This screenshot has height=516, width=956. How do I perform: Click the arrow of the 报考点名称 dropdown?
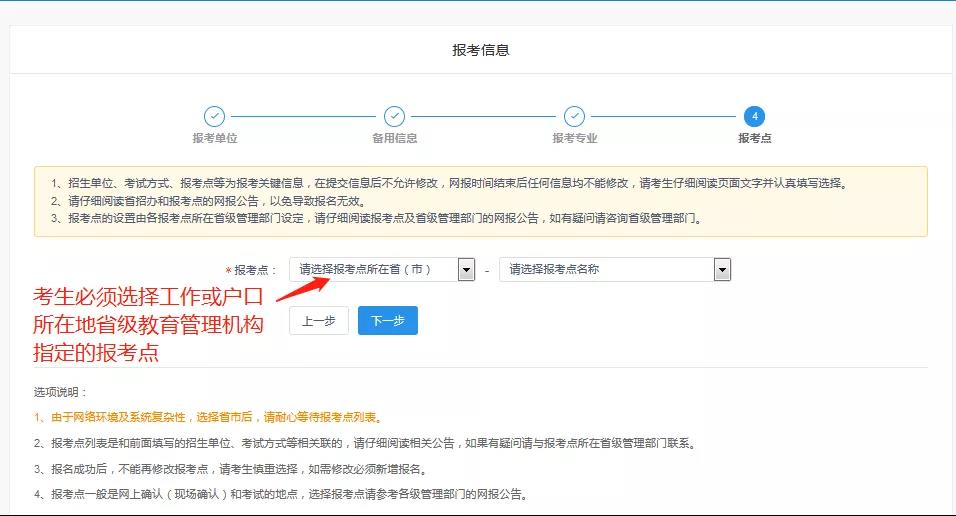click(x=722, y=269)
